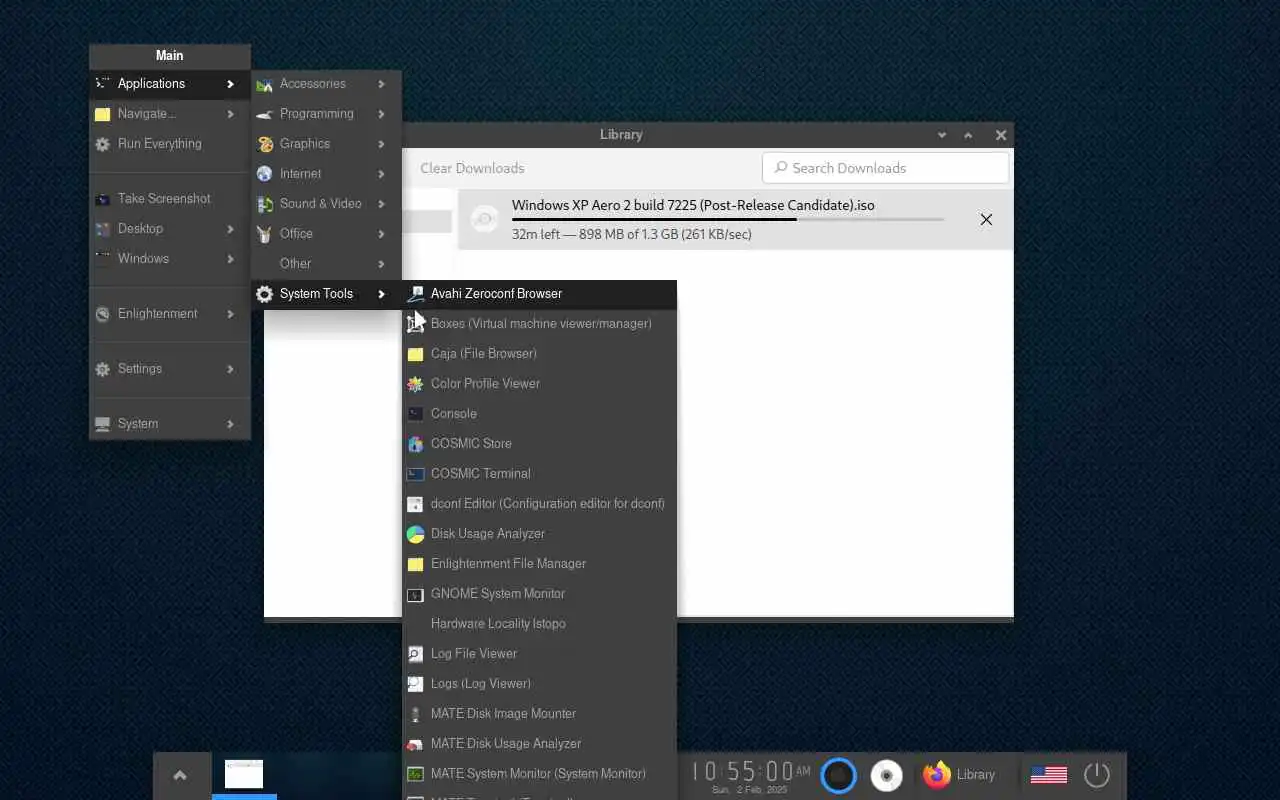Click the MATE Disk Usage Analyzer icon
Image resolution: width=1280 pixels, height=800 pixels.
(415, 744)
